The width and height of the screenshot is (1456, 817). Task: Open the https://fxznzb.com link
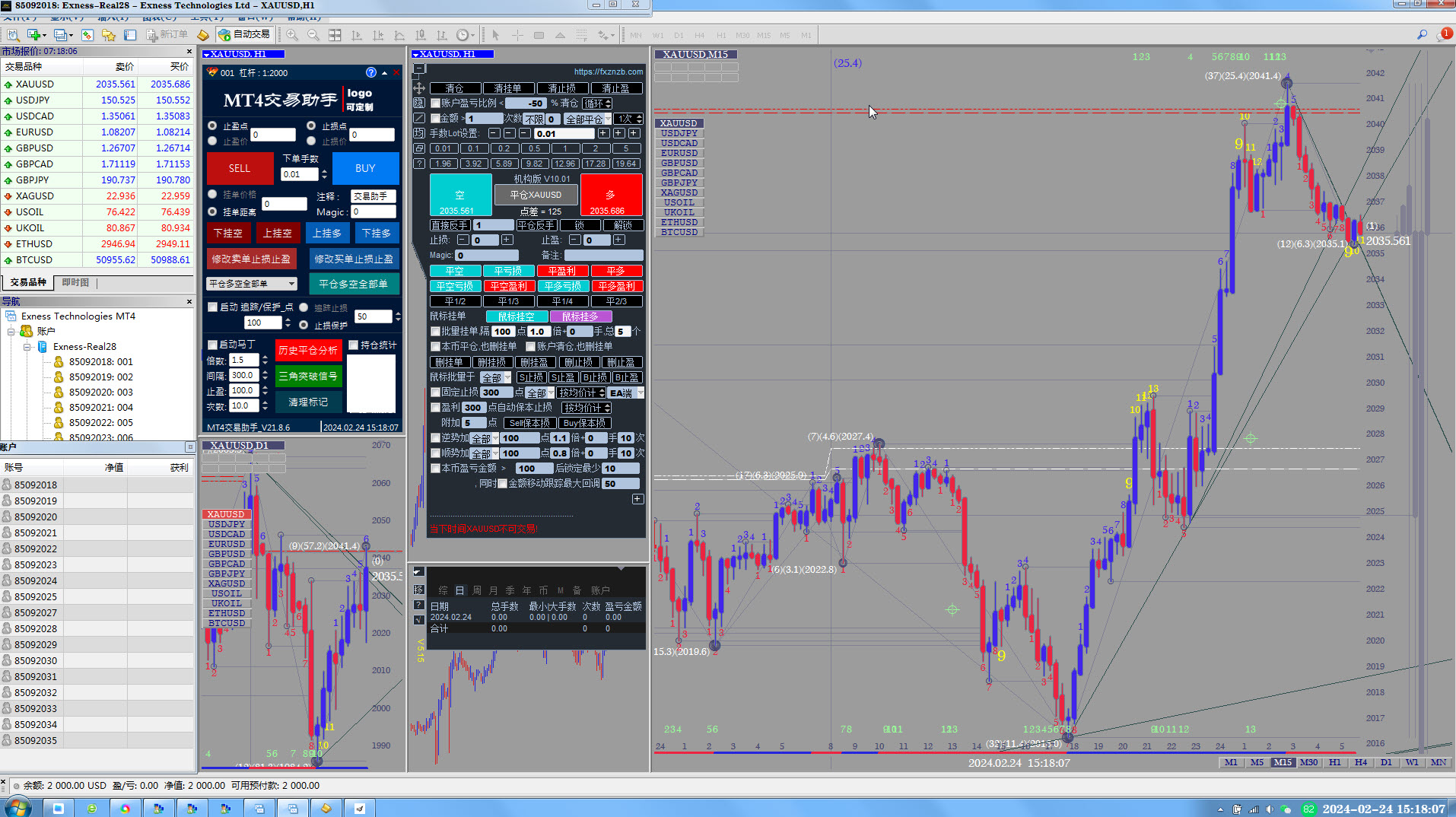click(609, 72)
